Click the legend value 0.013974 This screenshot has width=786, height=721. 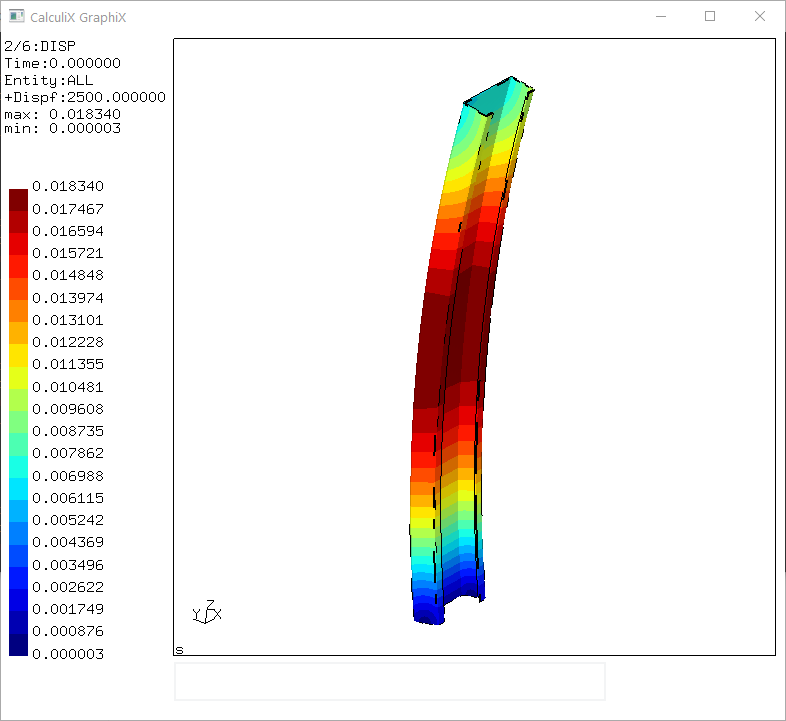(68, 298)
